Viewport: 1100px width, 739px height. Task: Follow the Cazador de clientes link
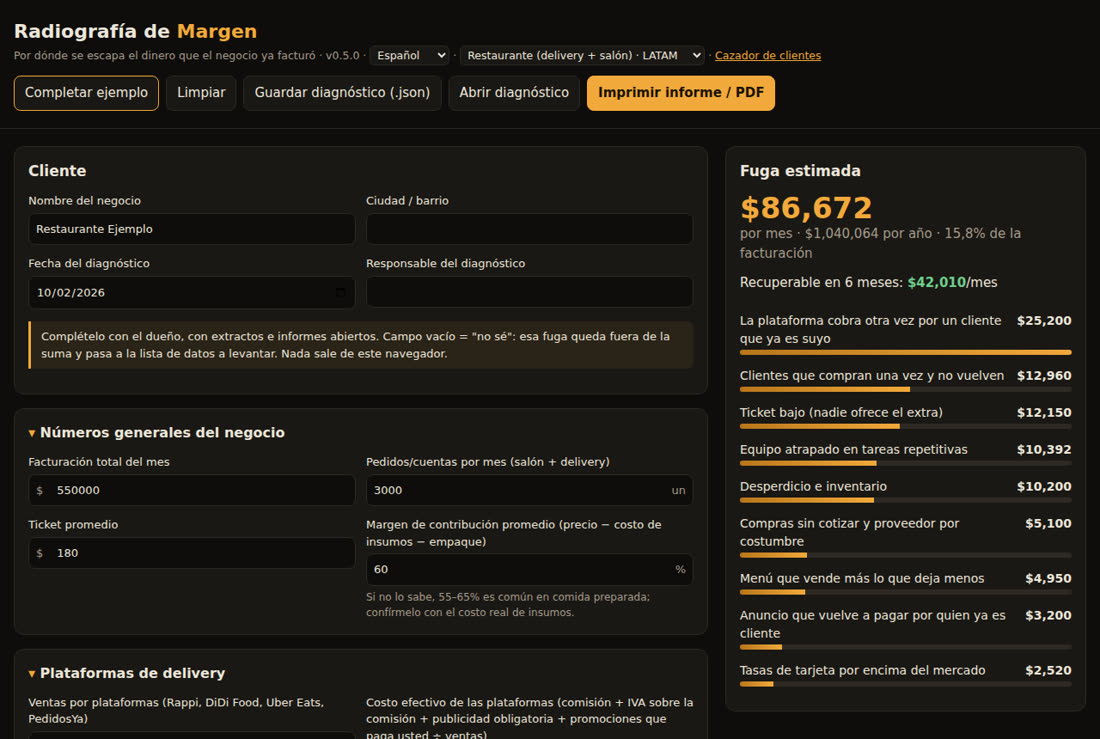(x=767, y=55)
